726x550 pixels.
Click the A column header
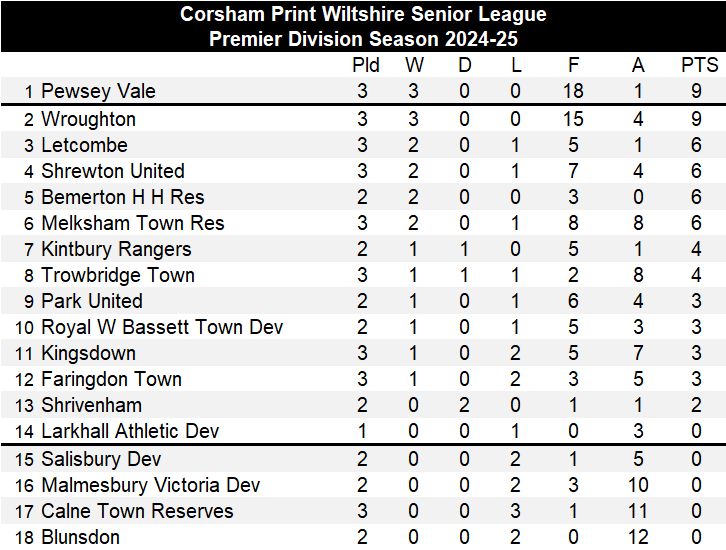[x=638, y=66]
